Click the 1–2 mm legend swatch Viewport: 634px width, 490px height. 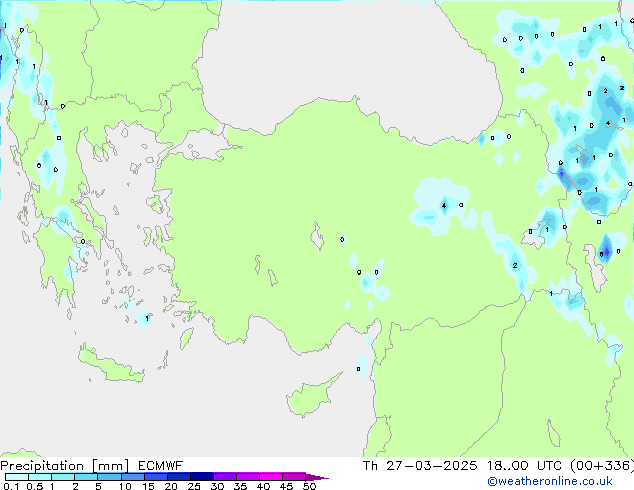[x=63, y=477]
